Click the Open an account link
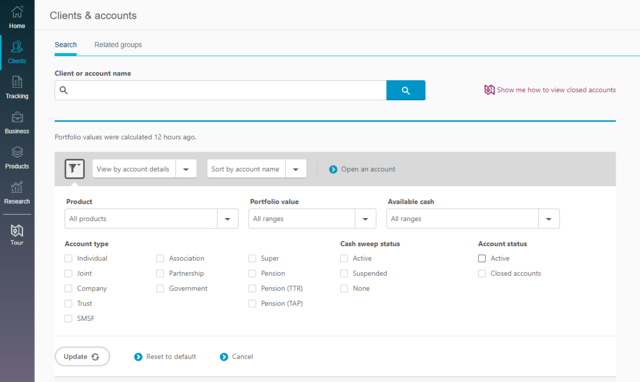Viewport: 640px width, 382px height. [368, 169]
